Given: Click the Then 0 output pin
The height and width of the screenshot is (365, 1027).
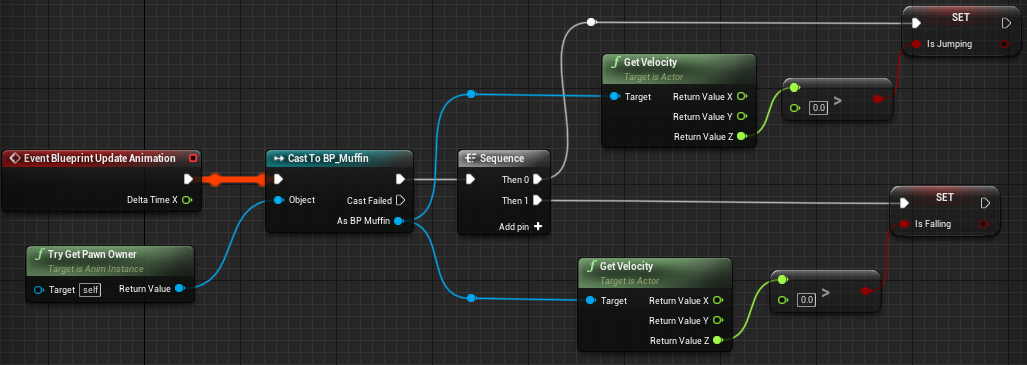Looking at the screenshot, I should pos(538,179).
